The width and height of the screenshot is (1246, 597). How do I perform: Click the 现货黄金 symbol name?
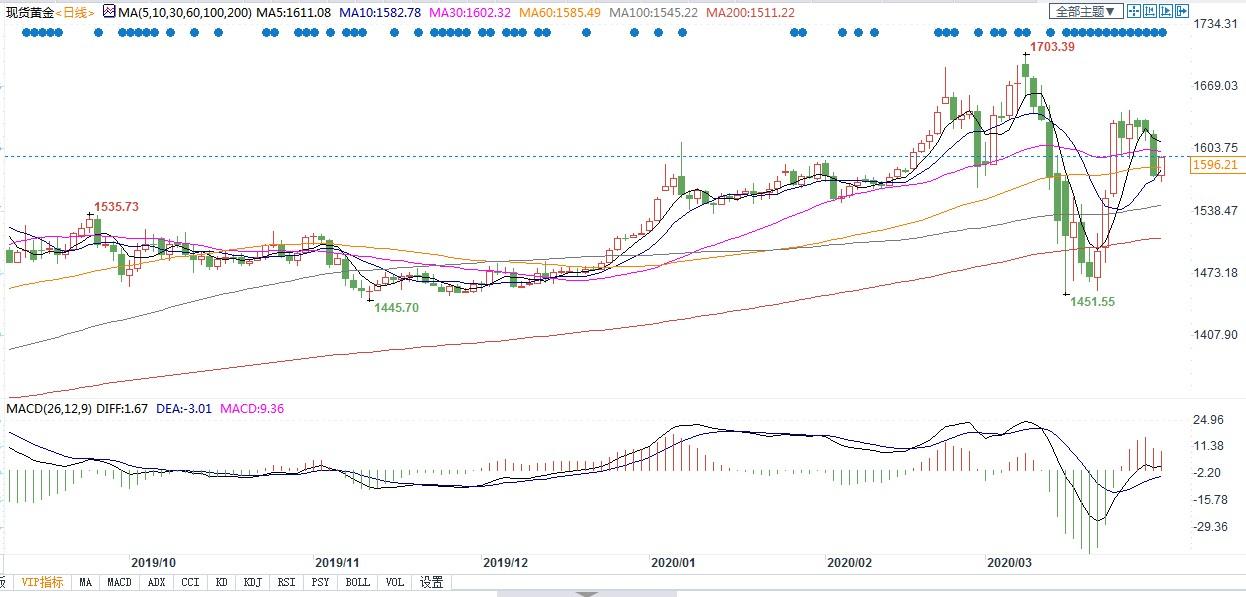[x=28, y=12]
